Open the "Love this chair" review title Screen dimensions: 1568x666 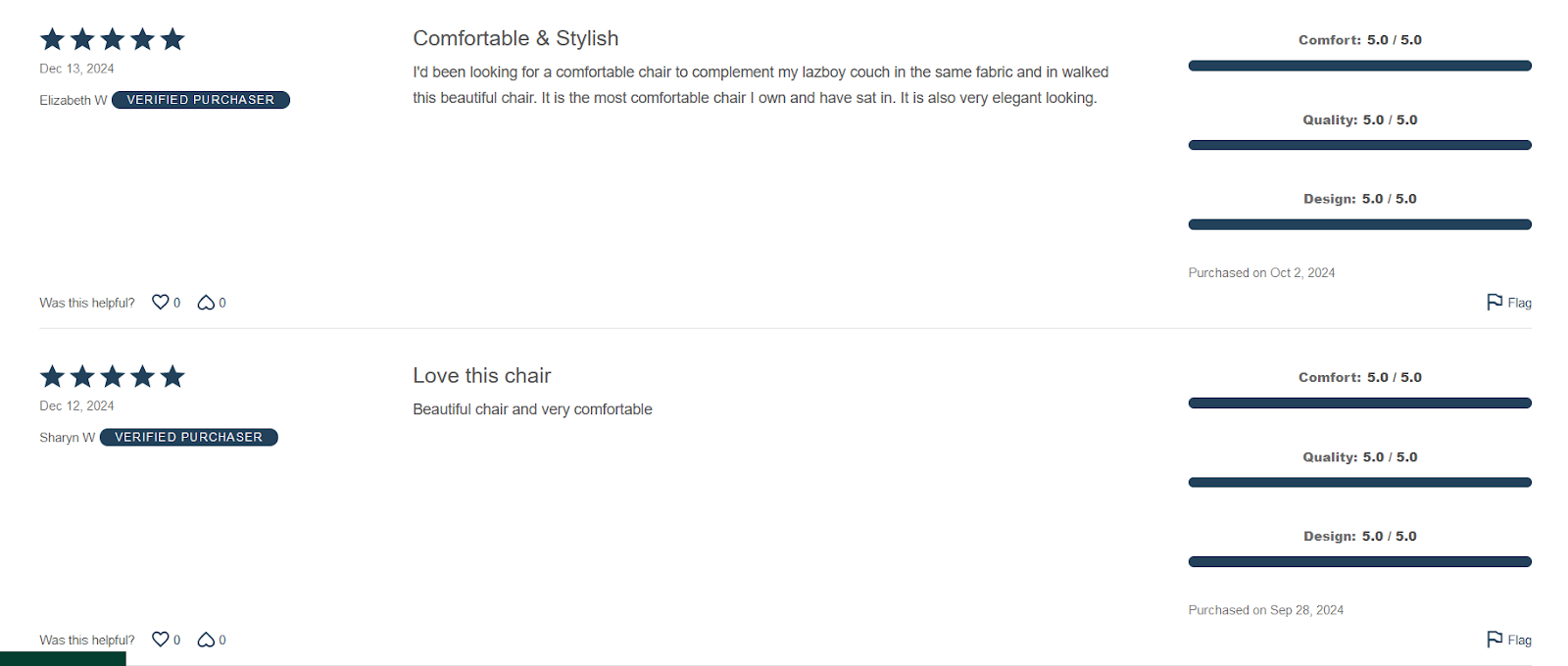481,375
